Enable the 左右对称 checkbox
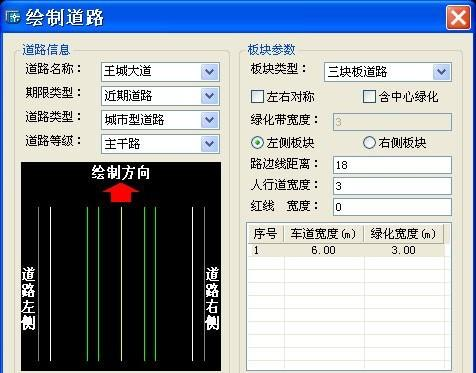This screenshot has height=373, width=476. 257,97
